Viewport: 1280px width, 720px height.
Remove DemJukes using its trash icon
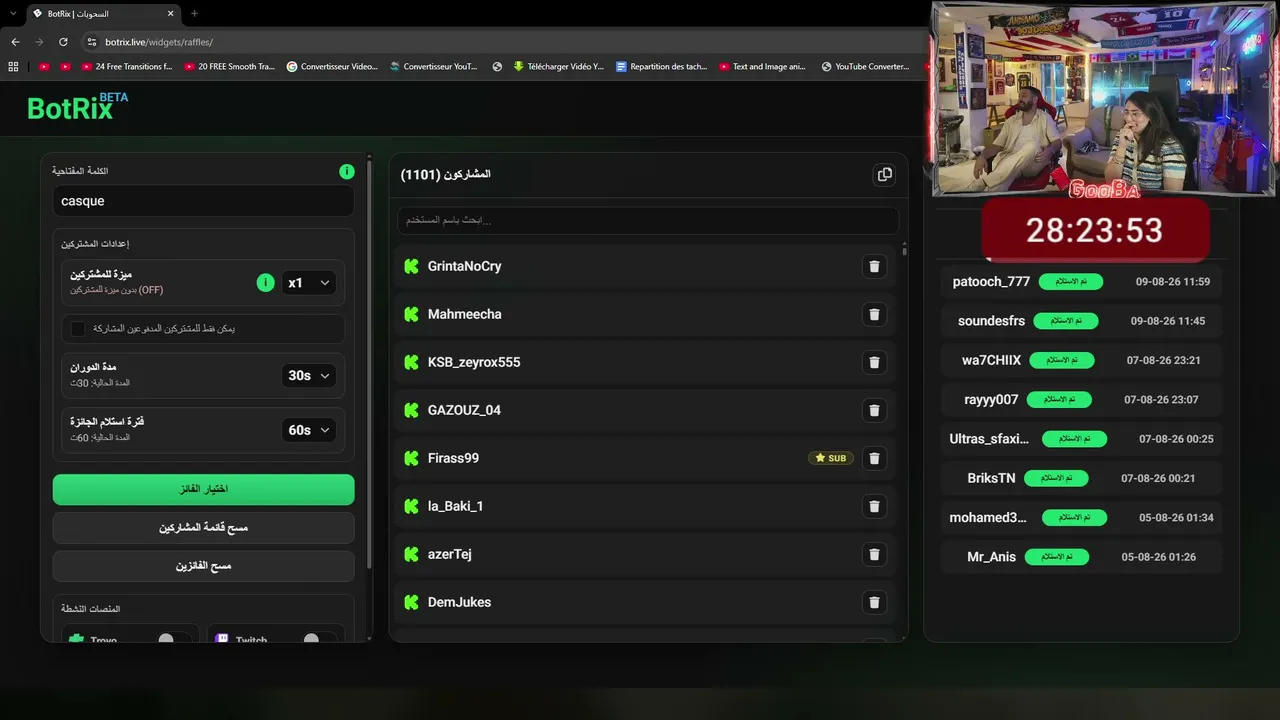click(874, 602)
